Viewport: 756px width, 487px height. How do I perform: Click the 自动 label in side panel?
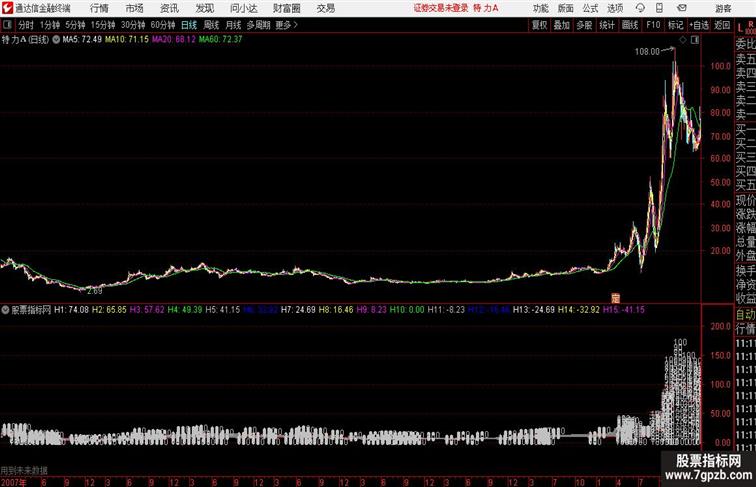pos(745,315)
